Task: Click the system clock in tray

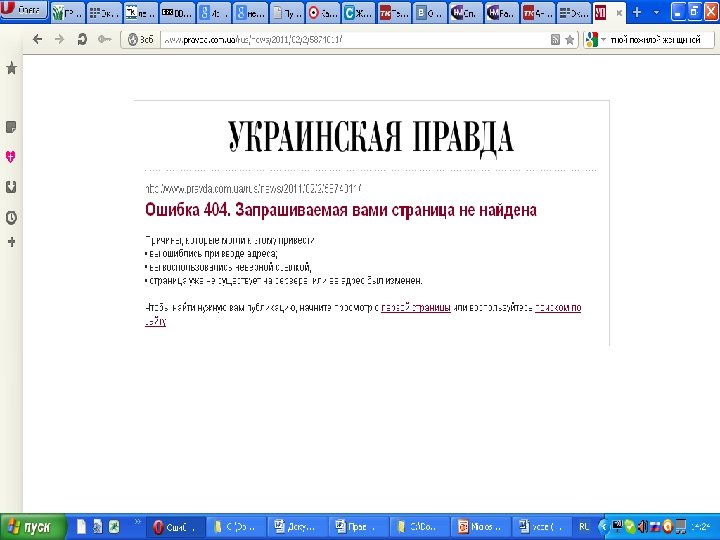Action: coord(701,527)
